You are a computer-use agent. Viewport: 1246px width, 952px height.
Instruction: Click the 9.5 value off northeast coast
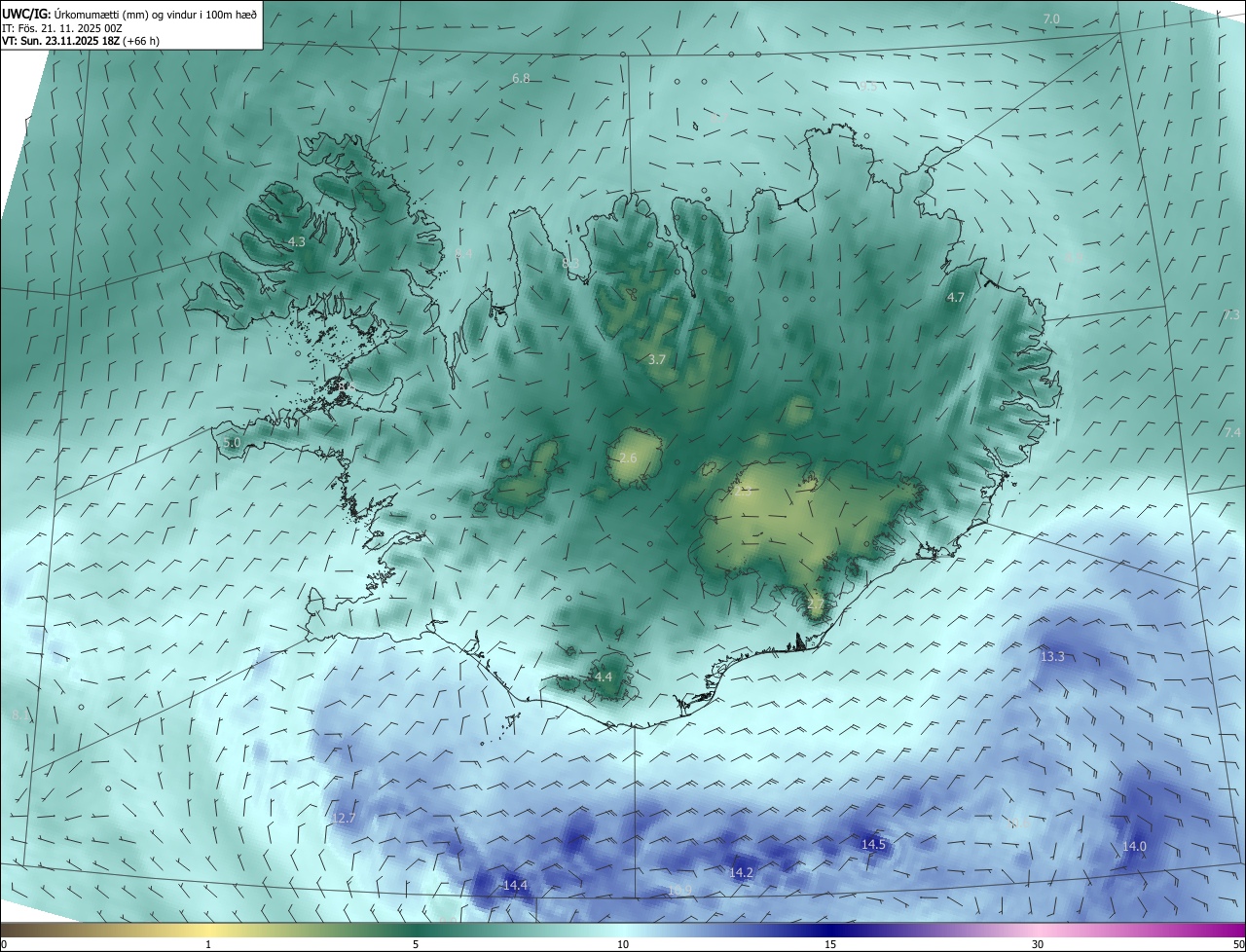coord(867,87)
